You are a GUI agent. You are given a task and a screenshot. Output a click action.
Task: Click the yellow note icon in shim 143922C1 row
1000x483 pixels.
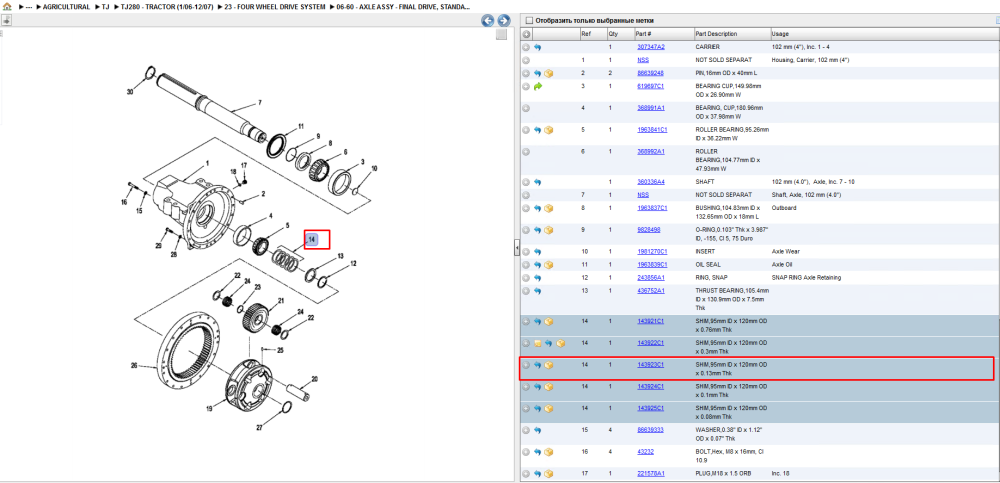(x=538, y=343)
